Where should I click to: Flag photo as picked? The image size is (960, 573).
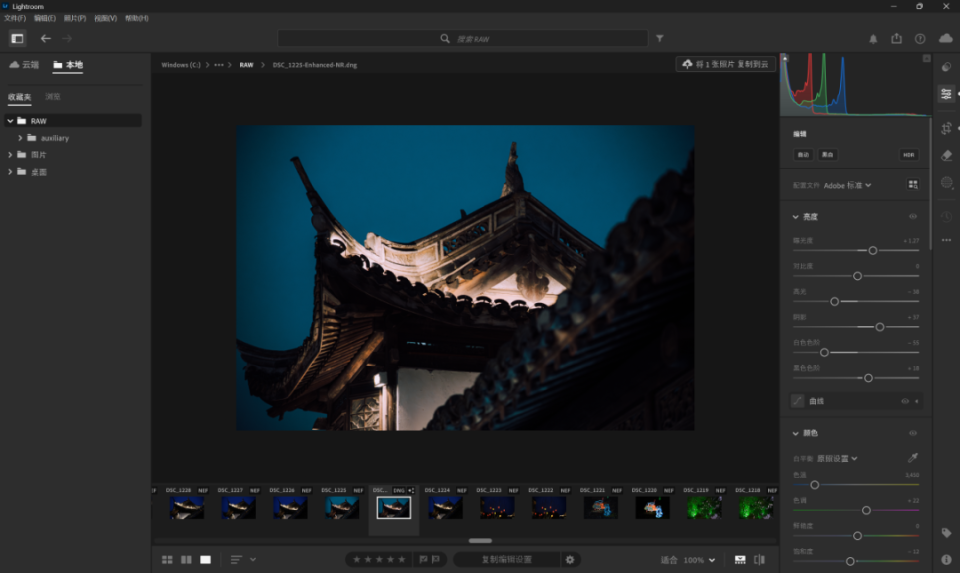click(x=423, y=559)
